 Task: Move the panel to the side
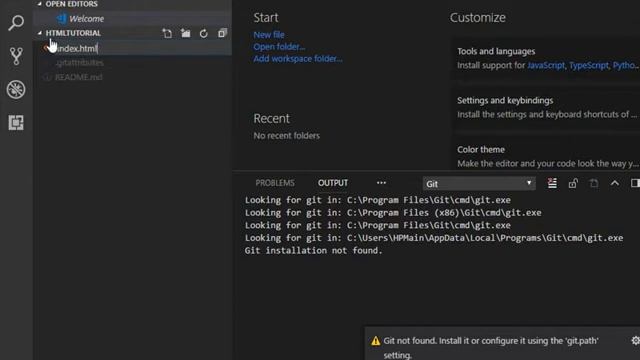click(635, 183)
